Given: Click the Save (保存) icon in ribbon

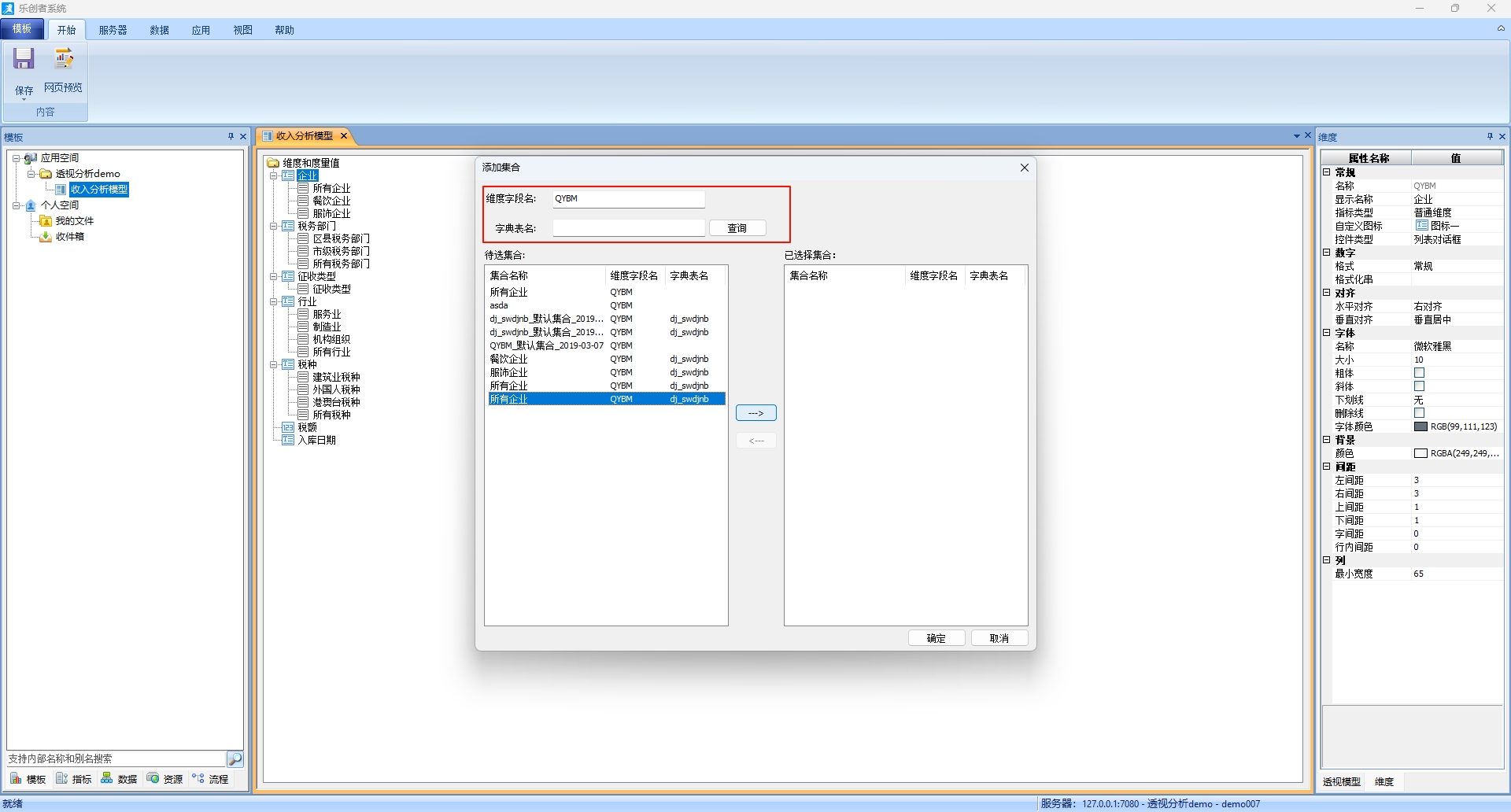Looking at the screenshot, I should 24,60.
